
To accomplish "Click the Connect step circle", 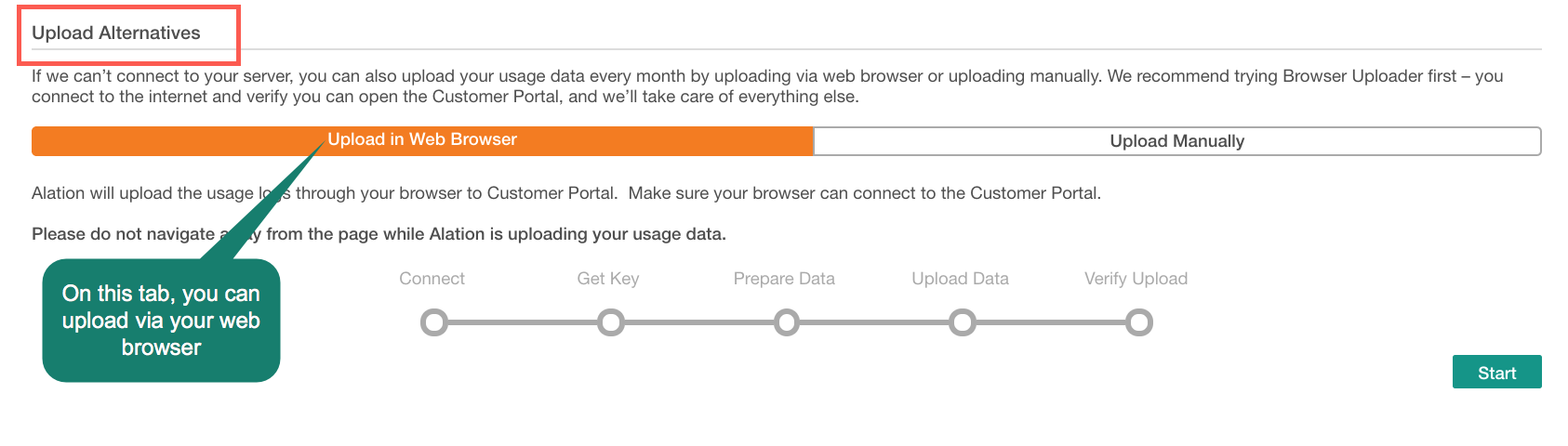I will 433,322.
